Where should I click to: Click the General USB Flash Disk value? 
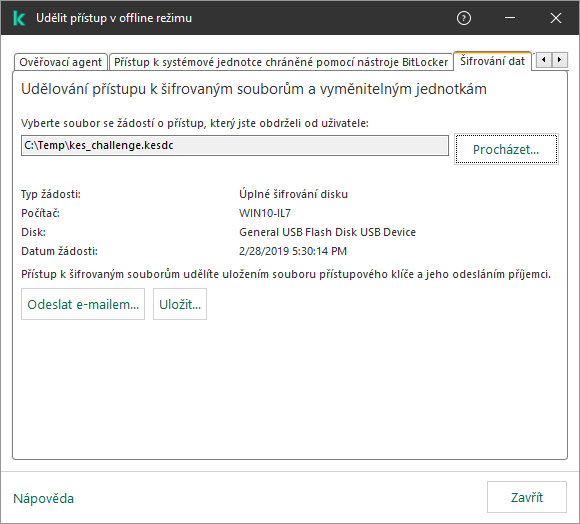pyautogui.click(x=327, y=232)
